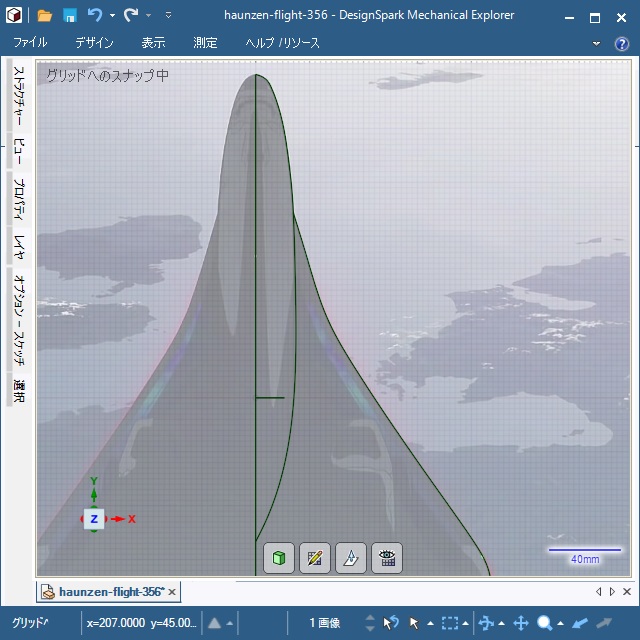This screenshot has width=640, height=640.
Task: Go to next document tab arrow
Action: coord(612,591)
